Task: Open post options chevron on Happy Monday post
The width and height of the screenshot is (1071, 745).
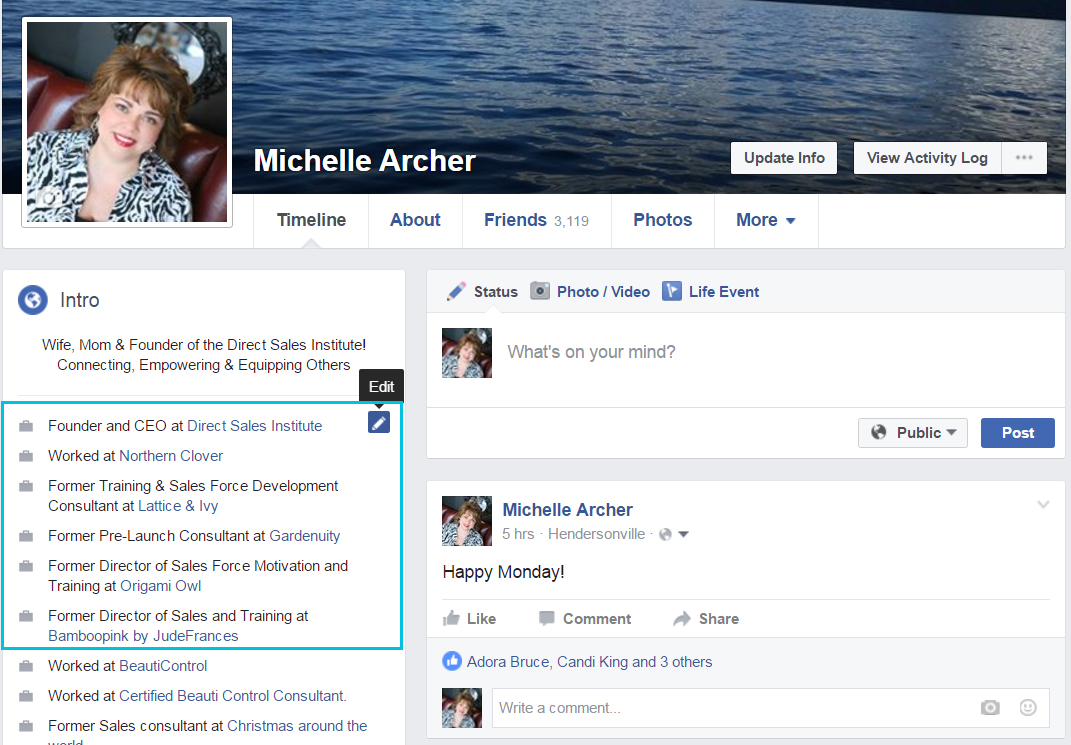Action: tap(1043, 505)
